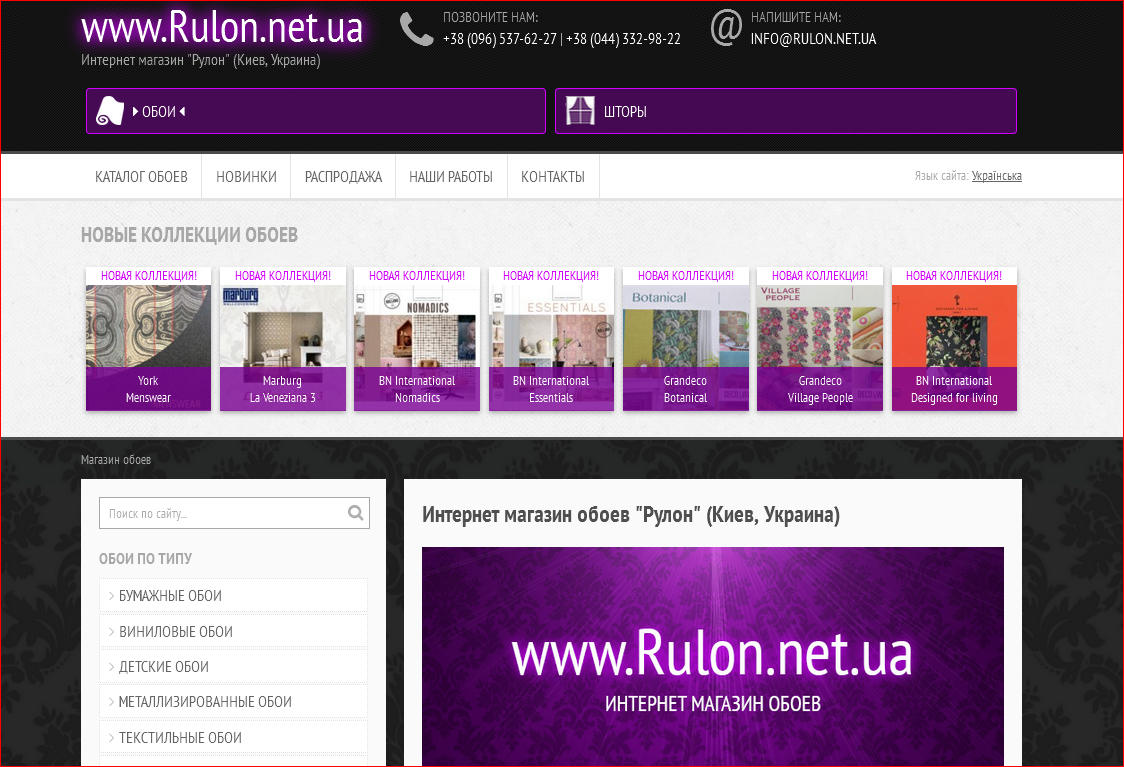
Task: Open the ОБОИ category button
Action: click(315, 111)
